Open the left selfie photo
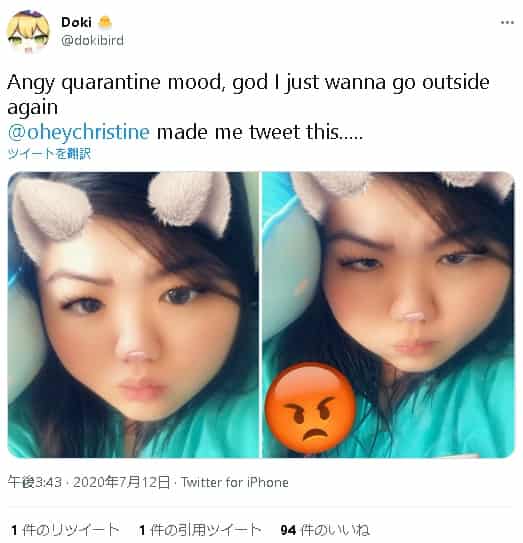Viewport: 523px width, 543px height. pyautogui.click(x=133, y=314)
